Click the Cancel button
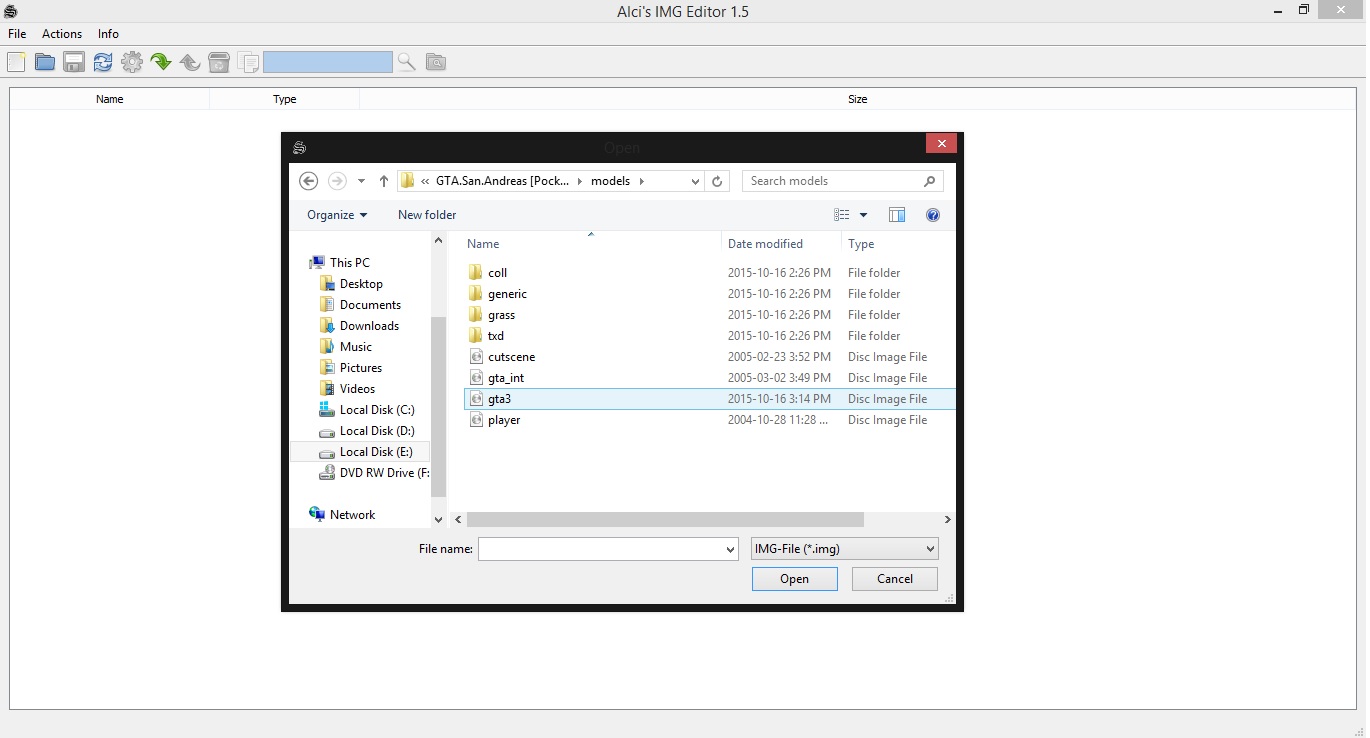This screenshot has height=738, width=1370. pyautogui.click(x=894, y=579)
